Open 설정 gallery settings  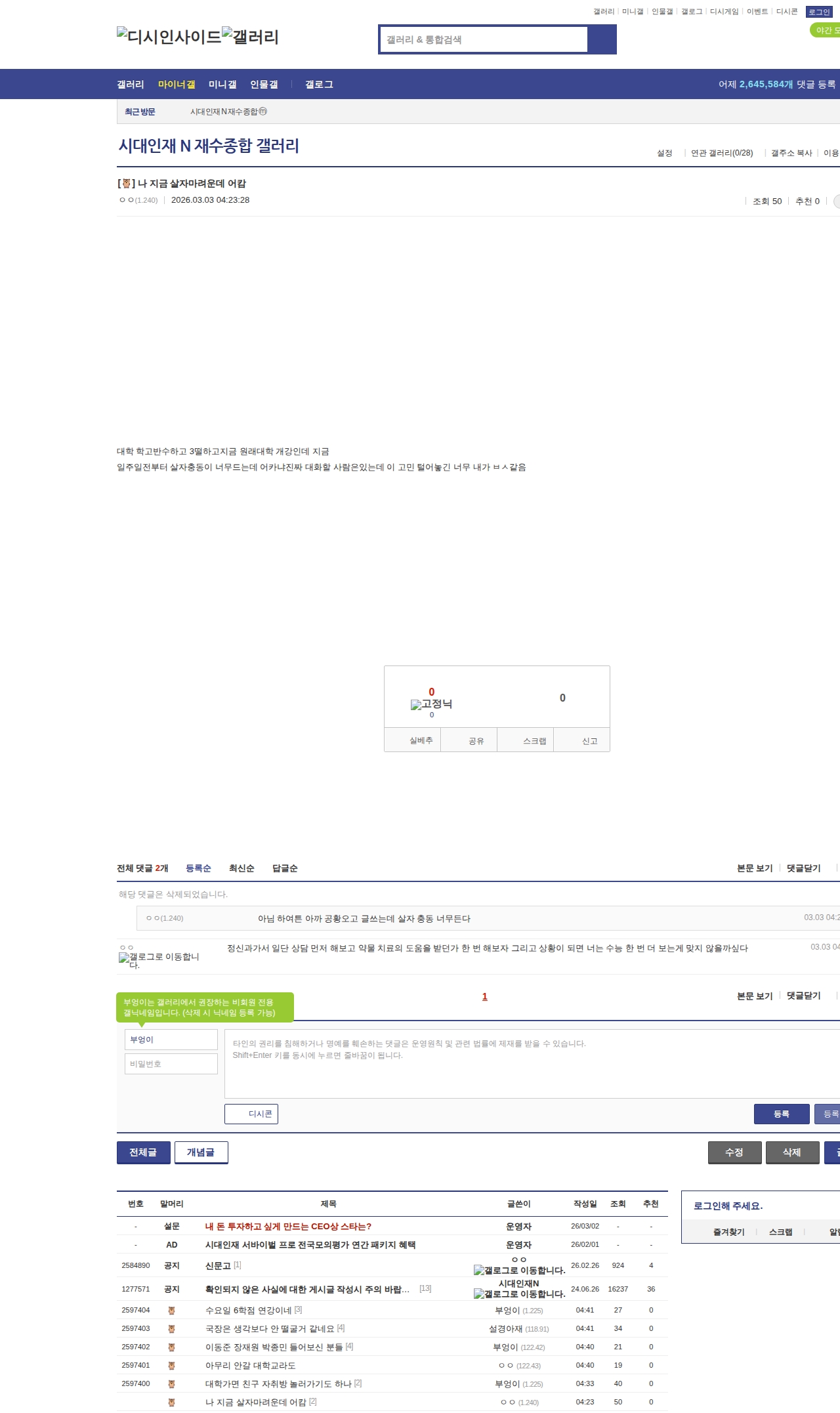point(665,153)
